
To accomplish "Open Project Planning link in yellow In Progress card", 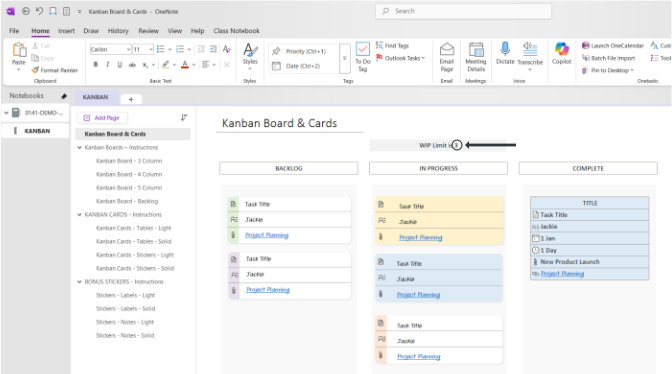I will (x=420, y=237).
